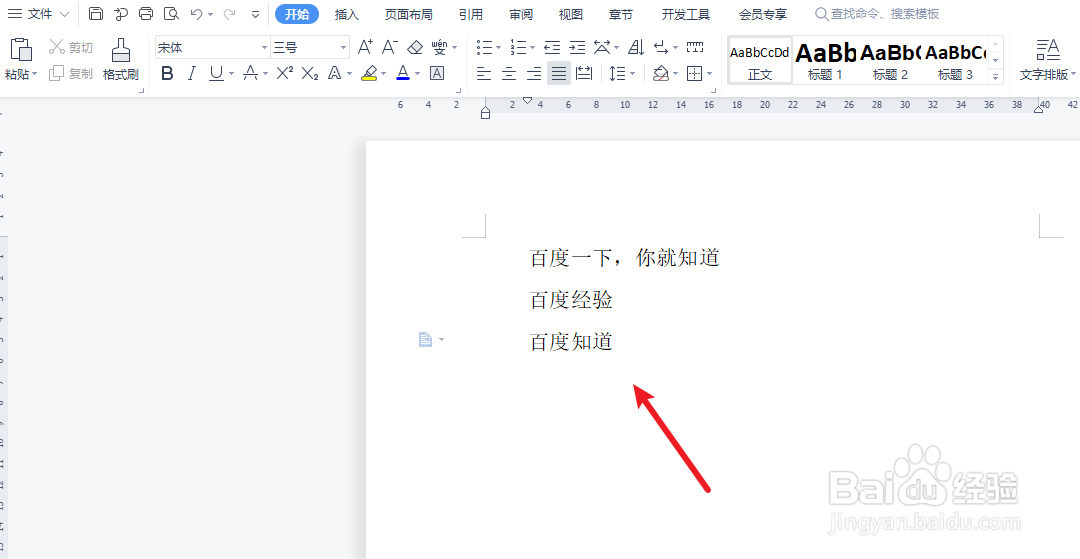The height and width of the screenshot is (559, 1080).
Task: Click the distributed alignment icon
Action: click(584, 73)
